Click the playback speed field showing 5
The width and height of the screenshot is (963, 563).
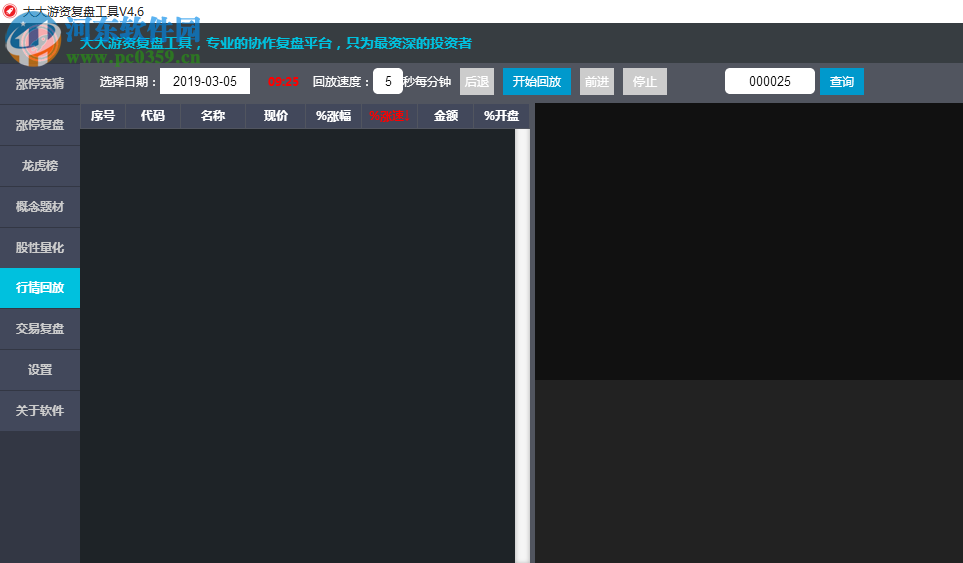point(388,81)
